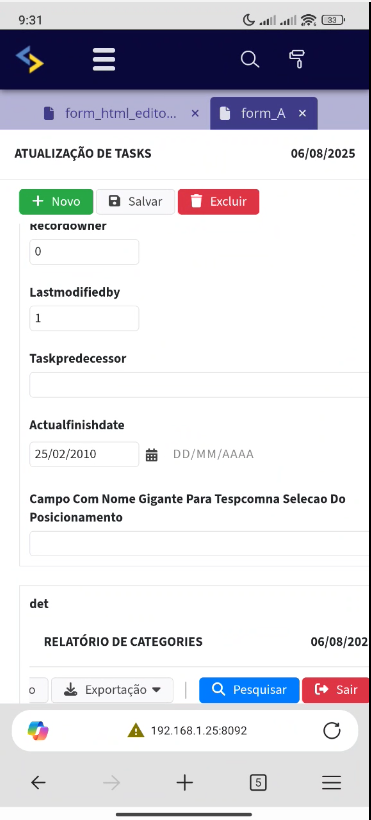Open the browser tabs counter showing 5
This screenshot has height=820, width=371.
pyautogui.click(x=258, y=782)
